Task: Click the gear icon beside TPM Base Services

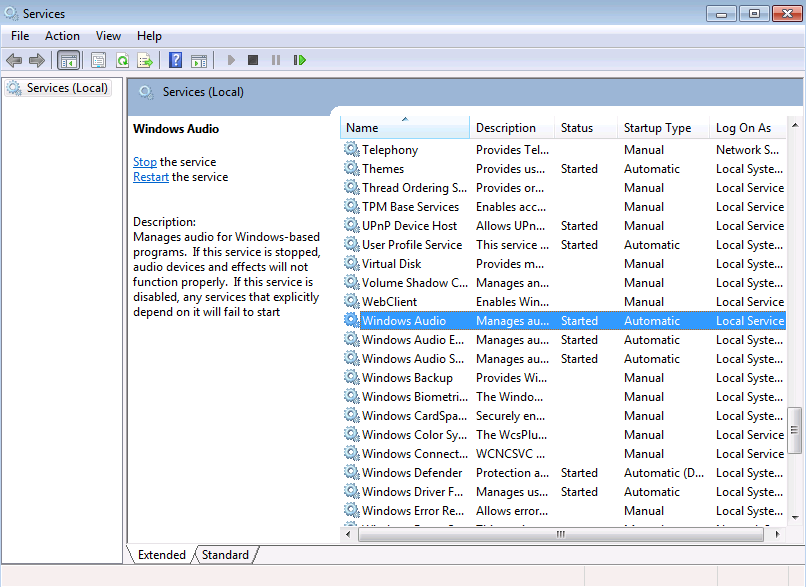Action: 352,207
